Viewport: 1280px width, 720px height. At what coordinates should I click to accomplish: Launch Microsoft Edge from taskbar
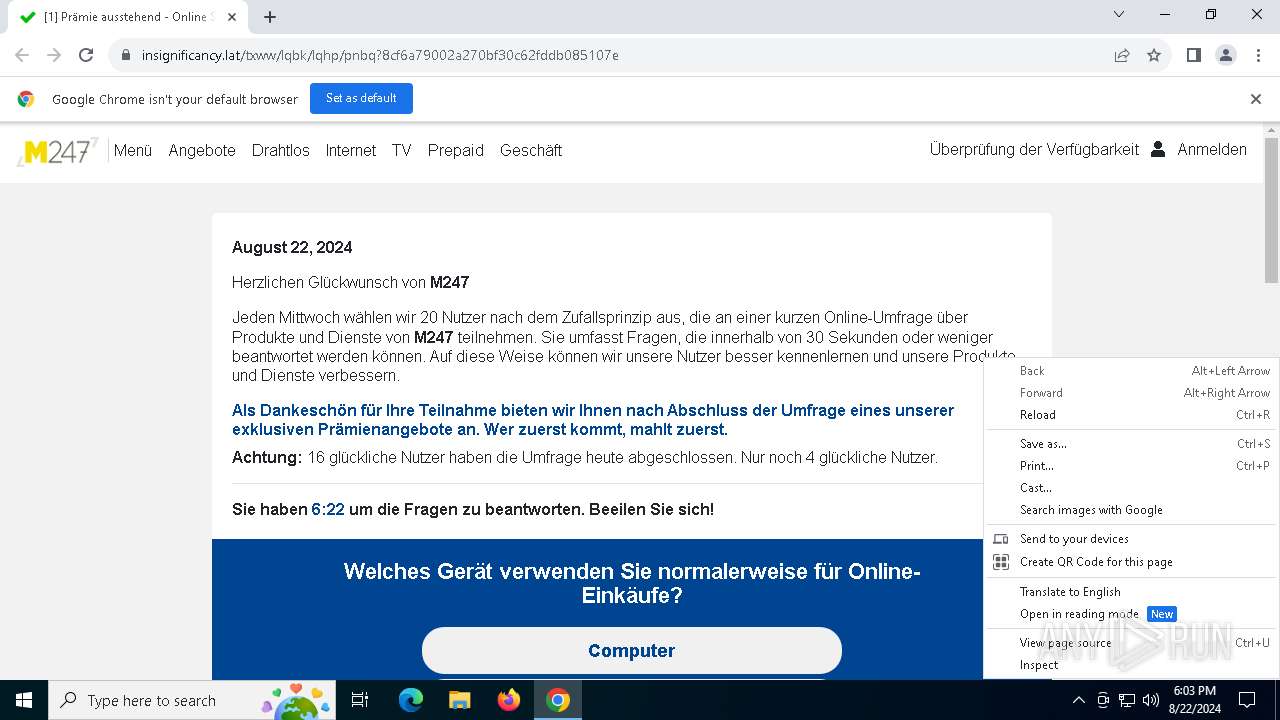(411, 700)
